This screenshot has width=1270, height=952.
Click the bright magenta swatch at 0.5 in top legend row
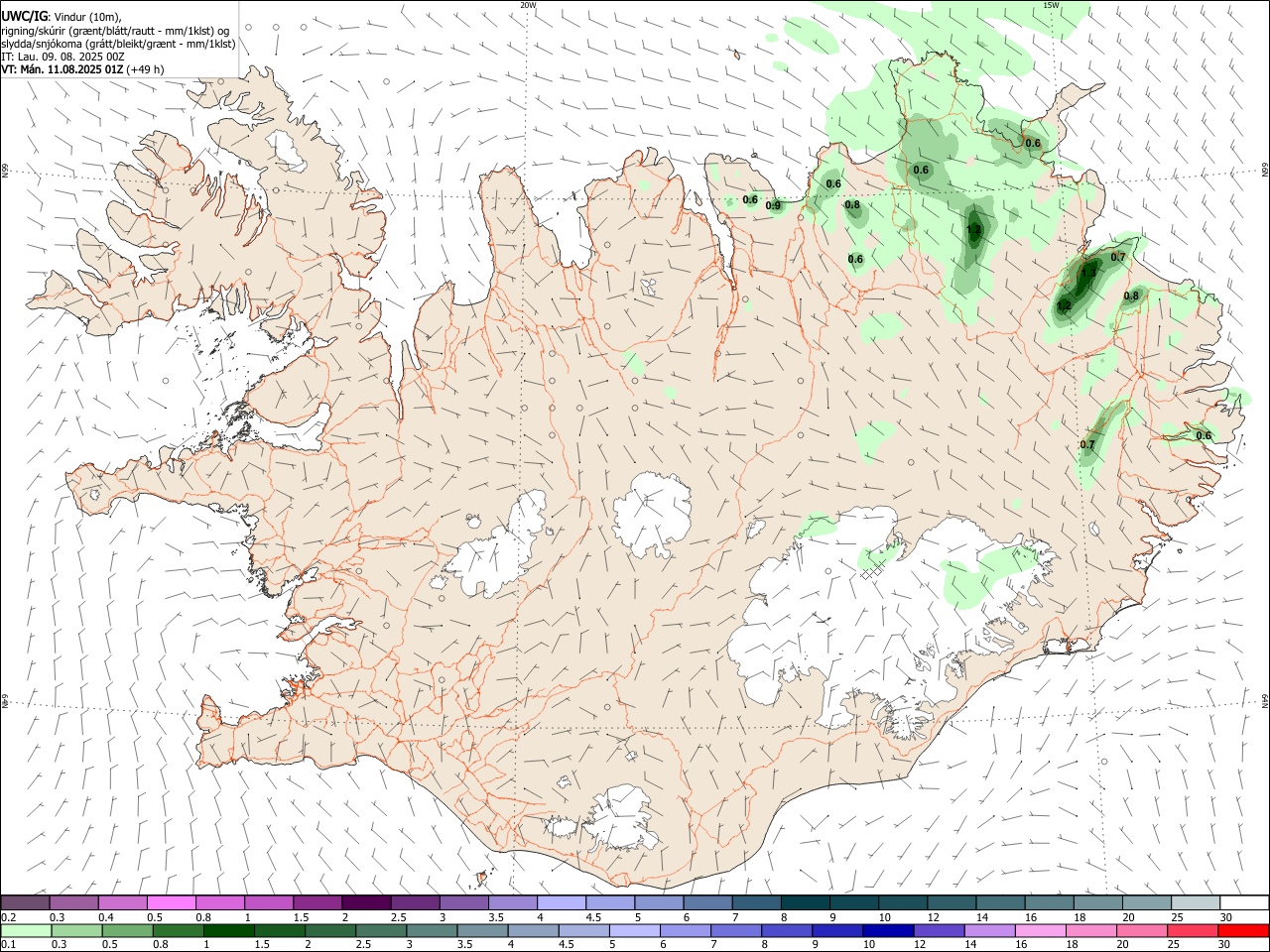171,903
